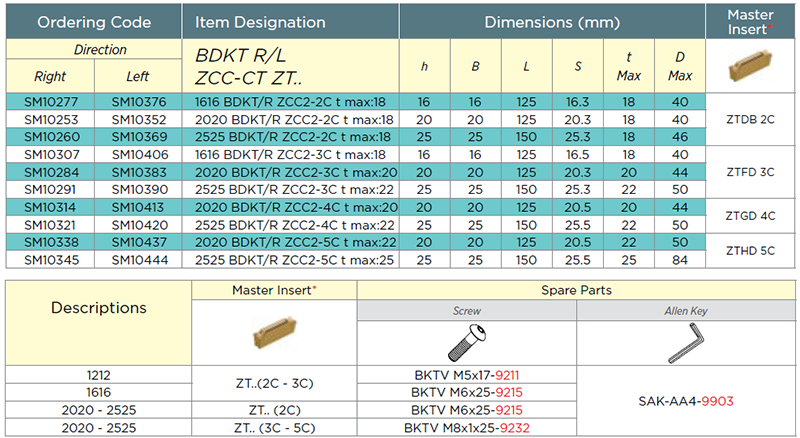Click item 2525 BDKT/R ZCC2-4C t max:22
The image size is (800, 438).
pos(294,225)
